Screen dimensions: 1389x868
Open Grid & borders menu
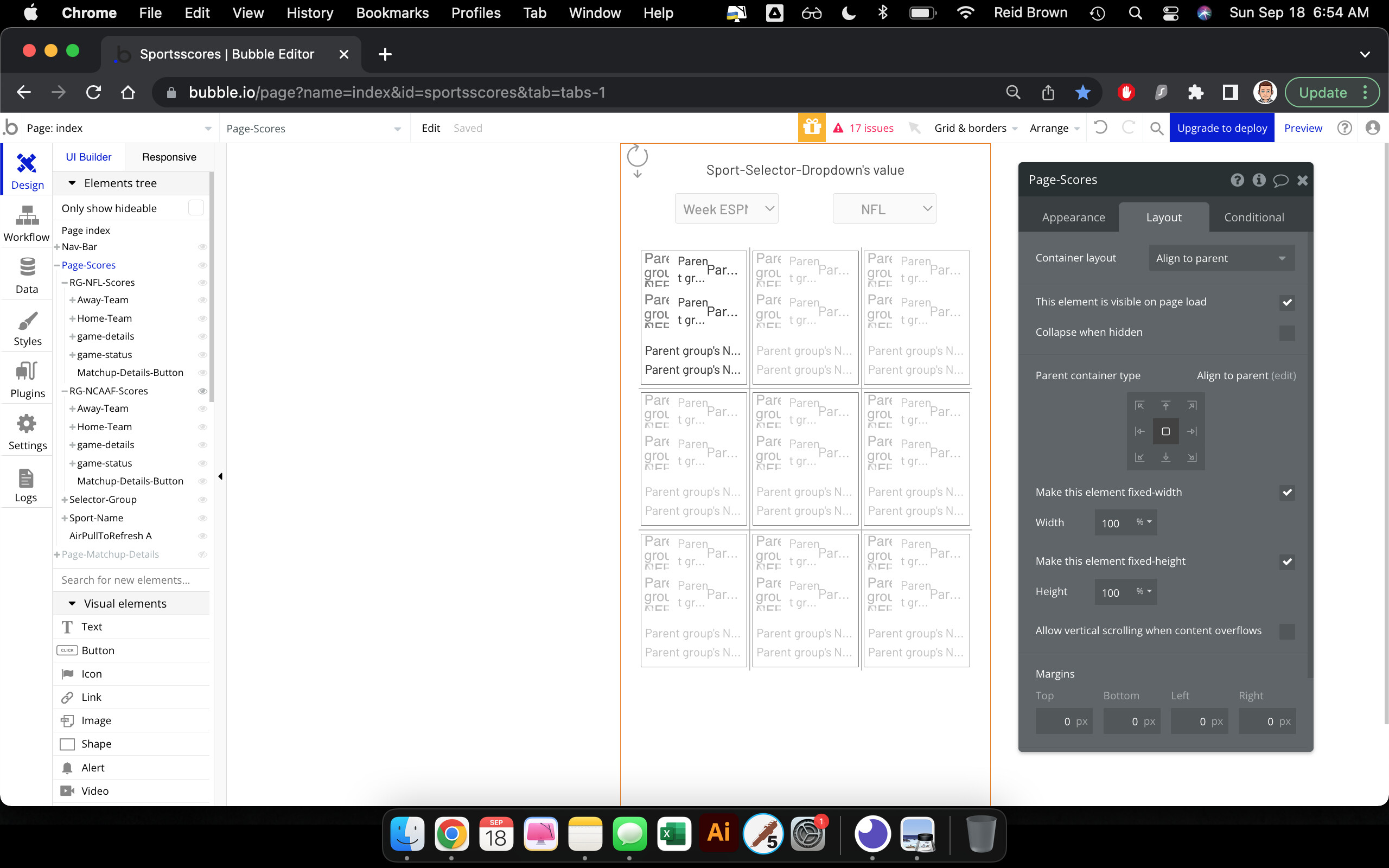pos(975,128)
